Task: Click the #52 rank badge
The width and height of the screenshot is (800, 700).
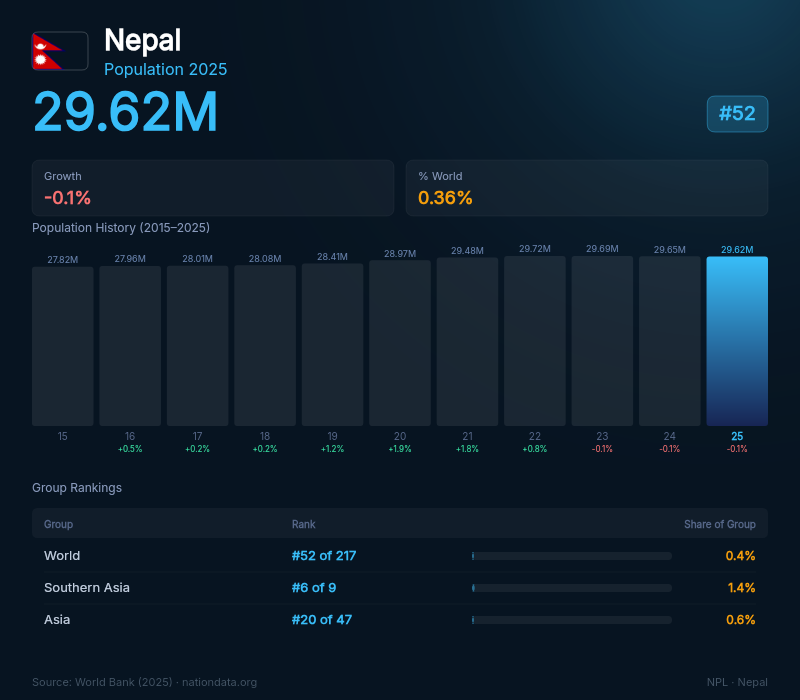Action: [x=737, y=114]
